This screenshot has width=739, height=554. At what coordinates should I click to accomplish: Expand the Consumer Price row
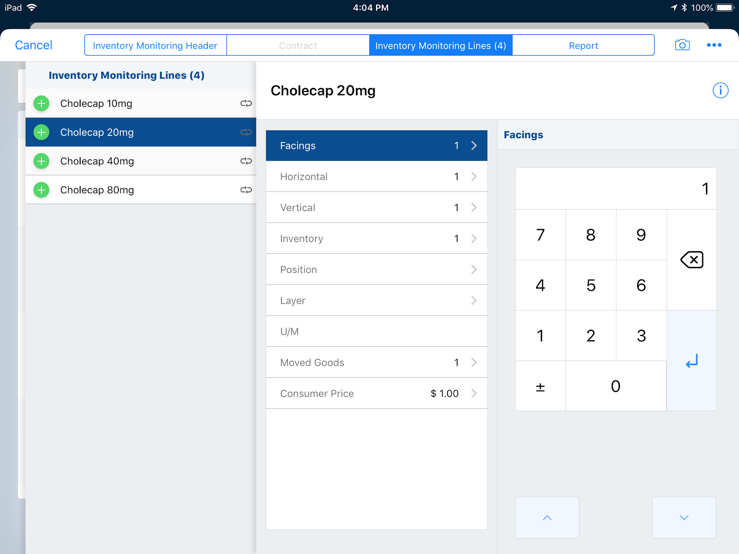tap(376, 394)
